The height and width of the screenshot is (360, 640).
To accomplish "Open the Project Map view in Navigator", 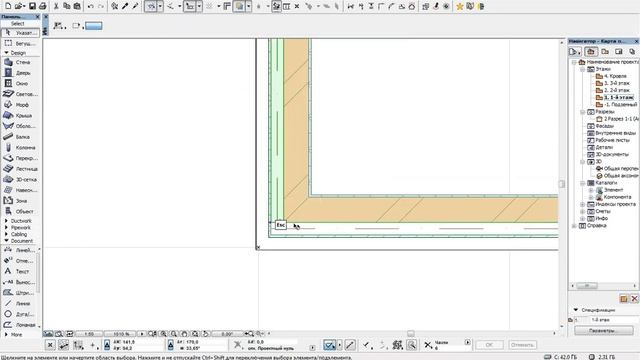I will click(591, 51).
